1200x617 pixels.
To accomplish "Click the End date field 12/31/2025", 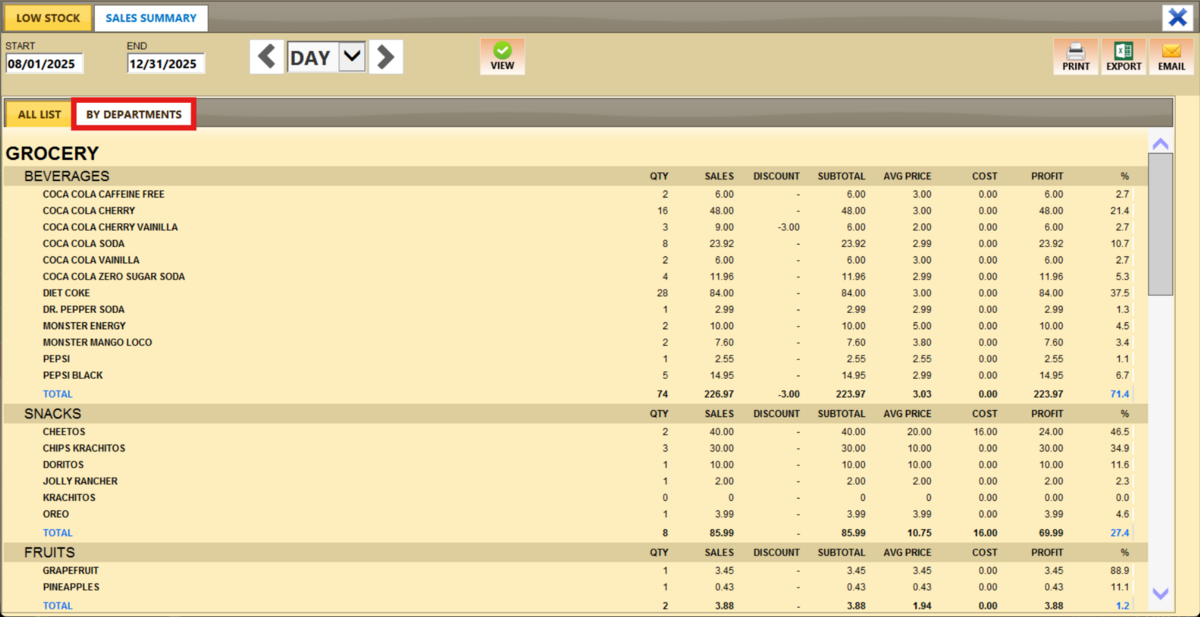I will 166,64.
